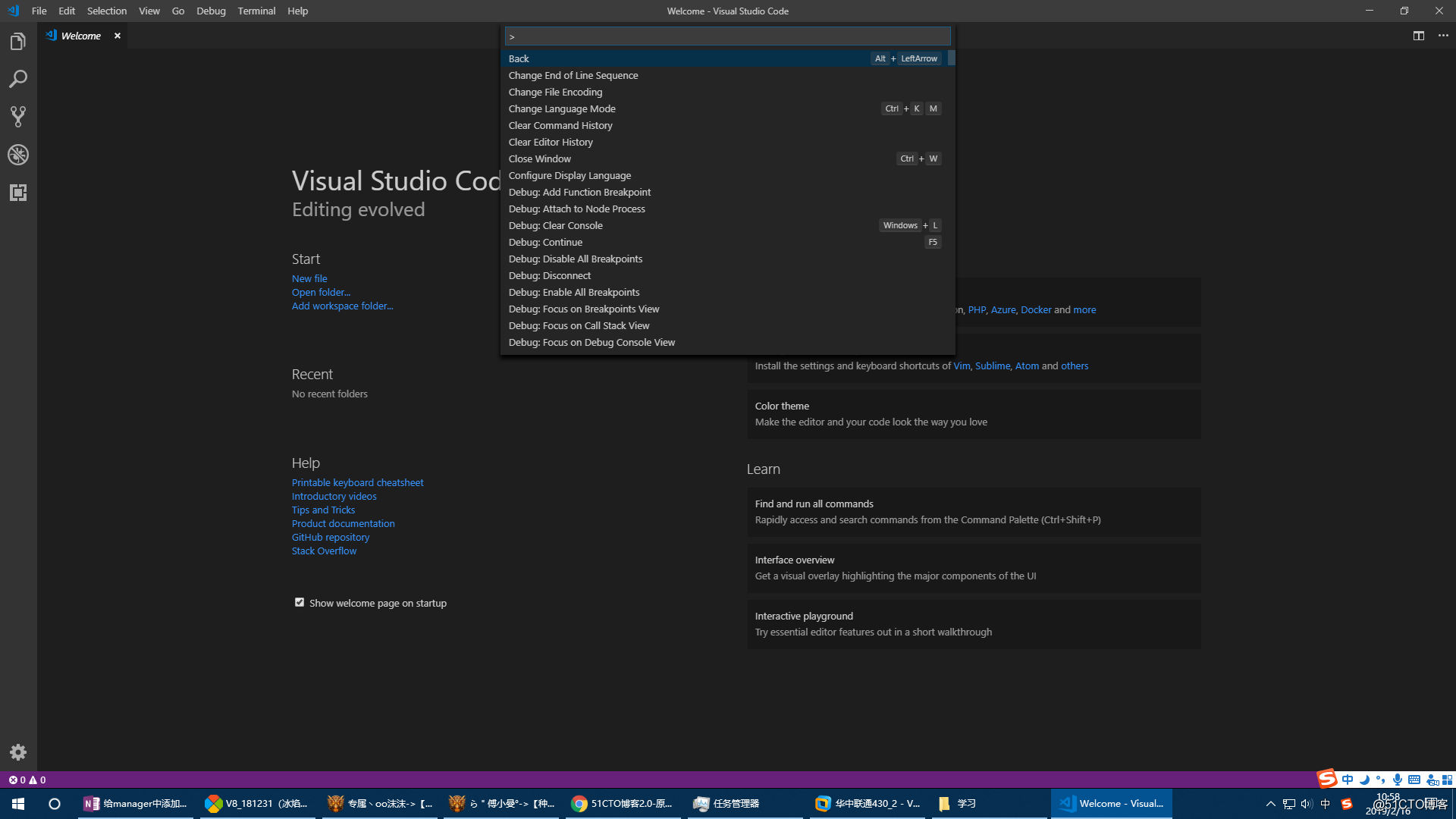Open the Search view icon

[x=18, y=79]
